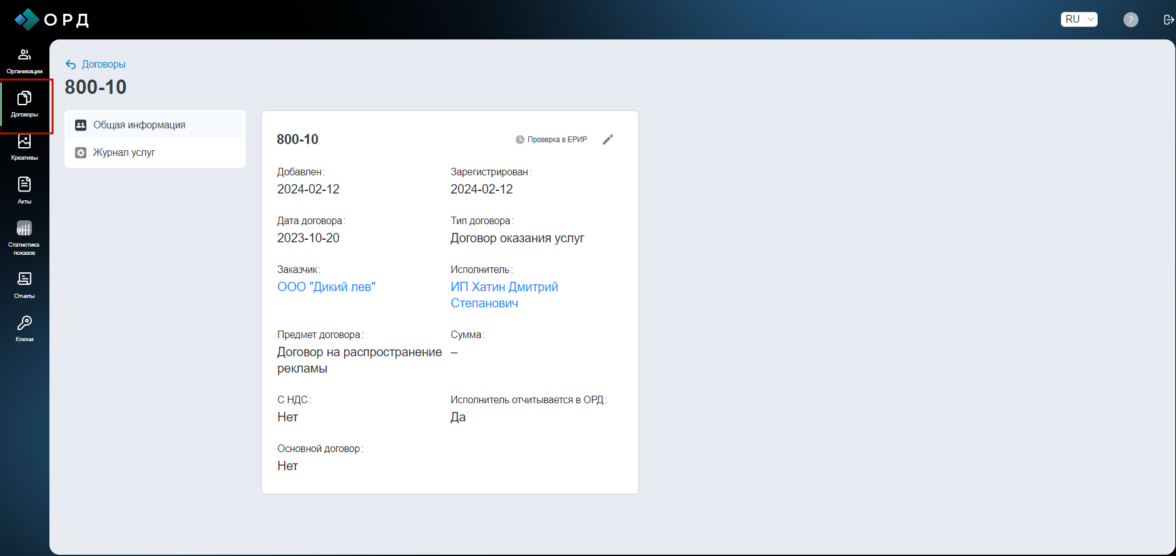Click the ОРД logo
The height and width of the screenshot is (556, 1176).
(x=52, y=19)
